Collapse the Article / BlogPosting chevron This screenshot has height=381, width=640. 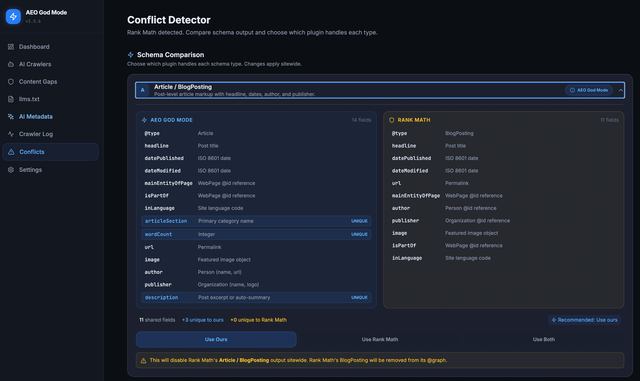pos(620,90)
